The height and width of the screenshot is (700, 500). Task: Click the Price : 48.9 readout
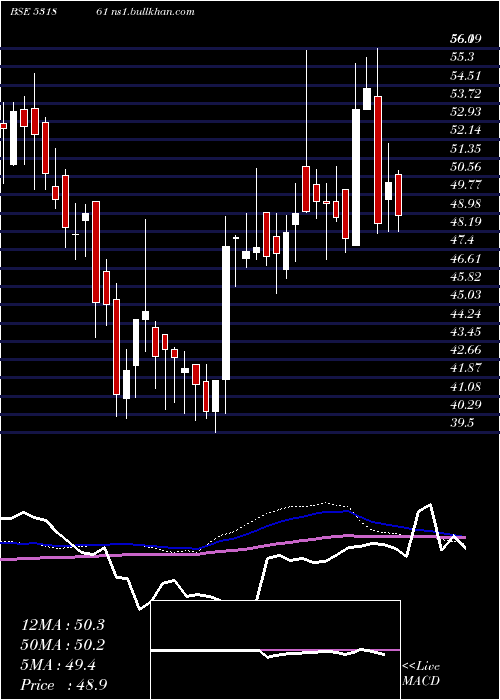pyautogui.click(x=63, y=685)
